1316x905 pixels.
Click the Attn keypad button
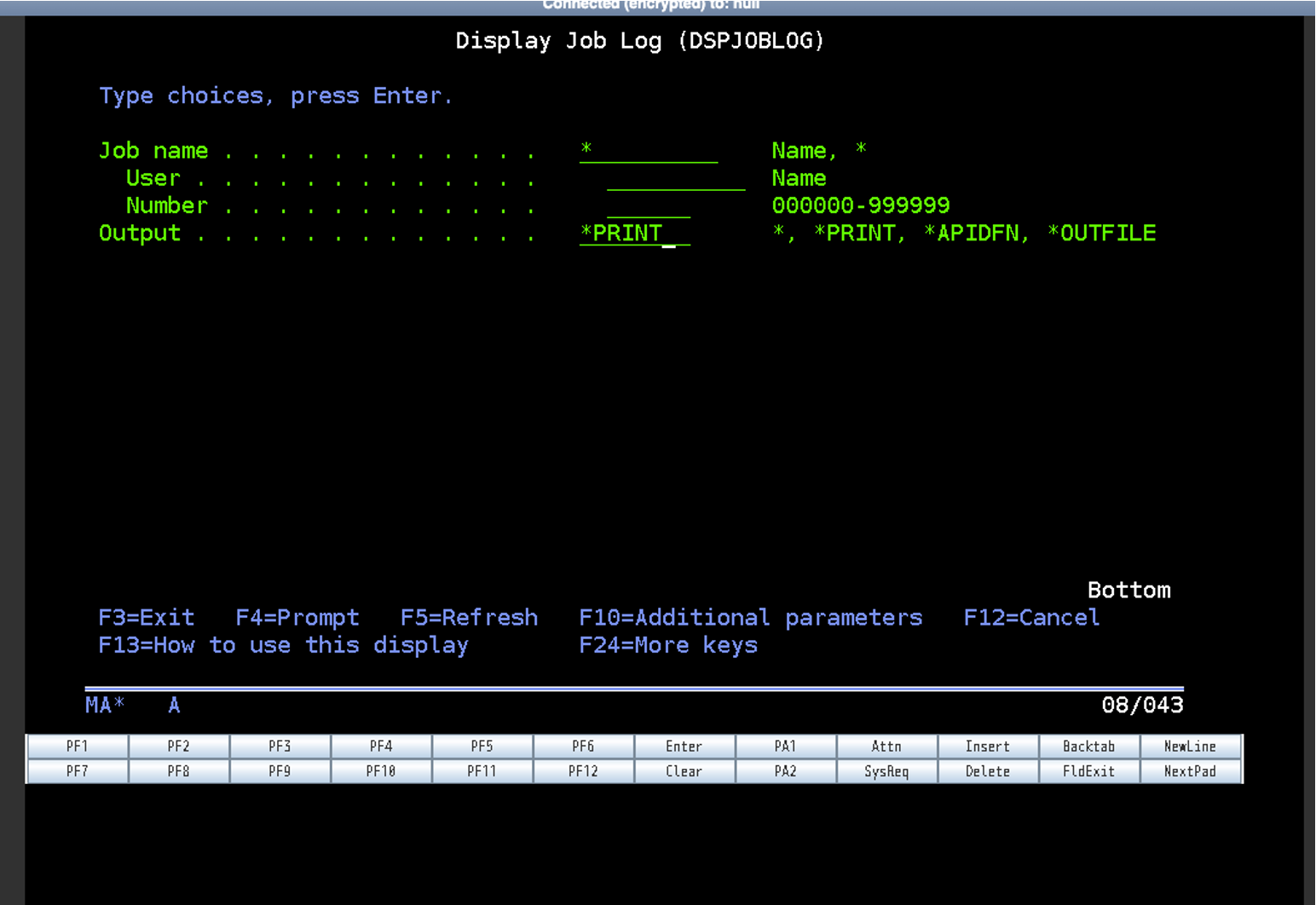tap(886, 746)
